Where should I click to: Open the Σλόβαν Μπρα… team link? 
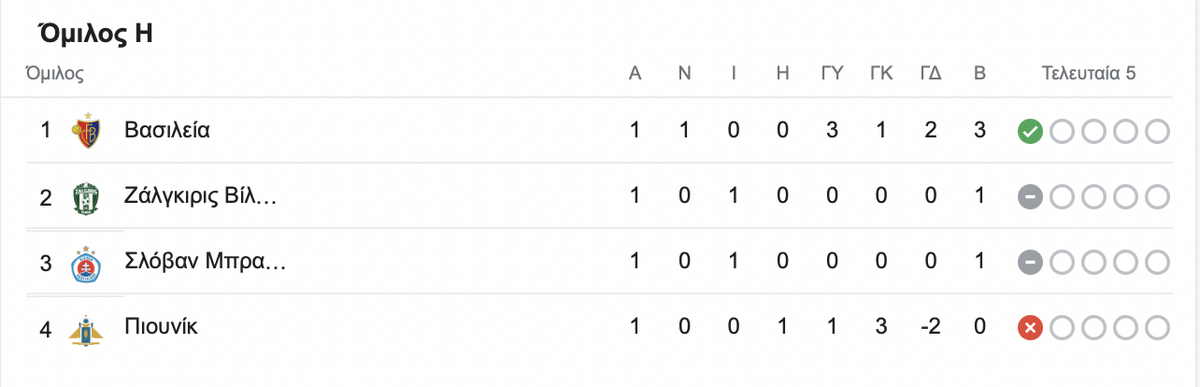point(205,262)
